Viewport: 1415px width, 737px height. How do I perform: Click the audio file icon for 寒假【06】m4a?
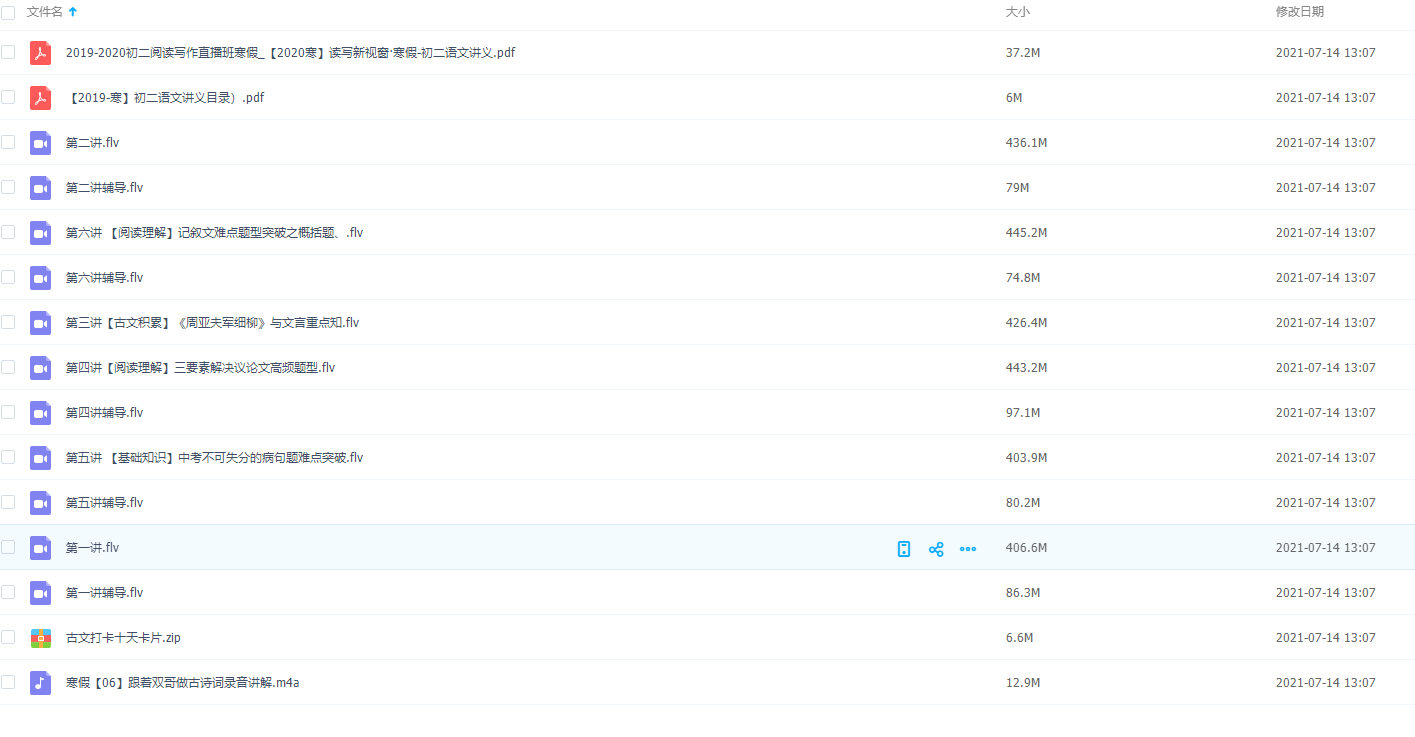pyautogui.click(x=40, y=683)
